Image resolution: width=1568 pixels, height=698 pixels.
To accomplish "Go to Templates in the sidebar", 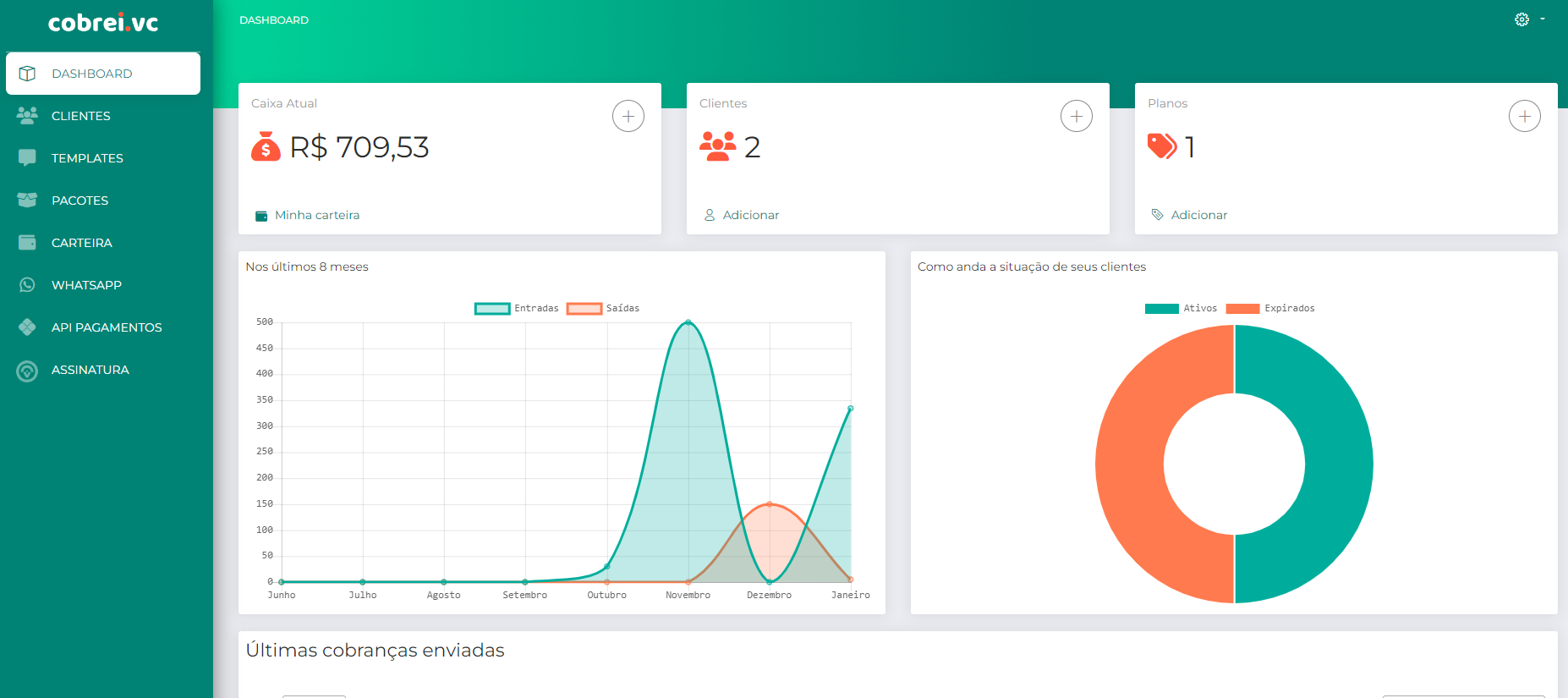I will point(87,158).
